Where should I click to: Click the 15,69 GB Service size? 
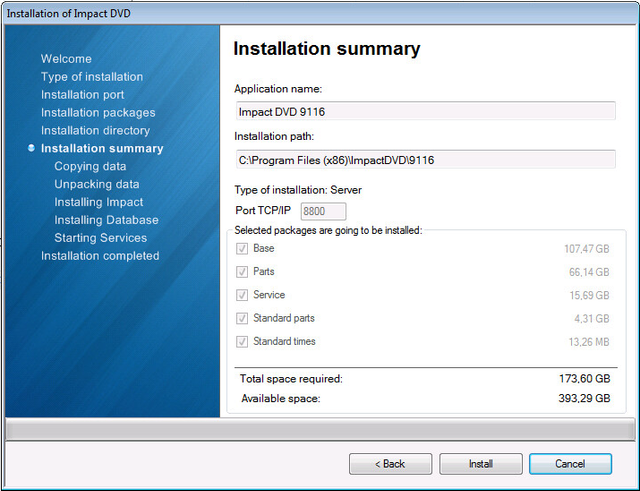click(589, 295)
